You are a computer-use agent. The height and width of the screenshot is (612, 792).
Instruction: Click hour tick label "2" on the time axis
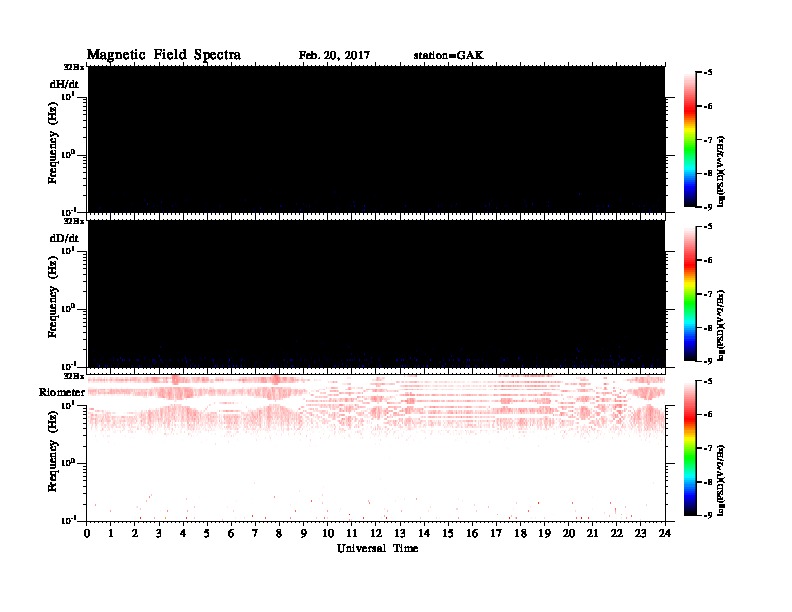pyautogui.click(x=135, y=533)
